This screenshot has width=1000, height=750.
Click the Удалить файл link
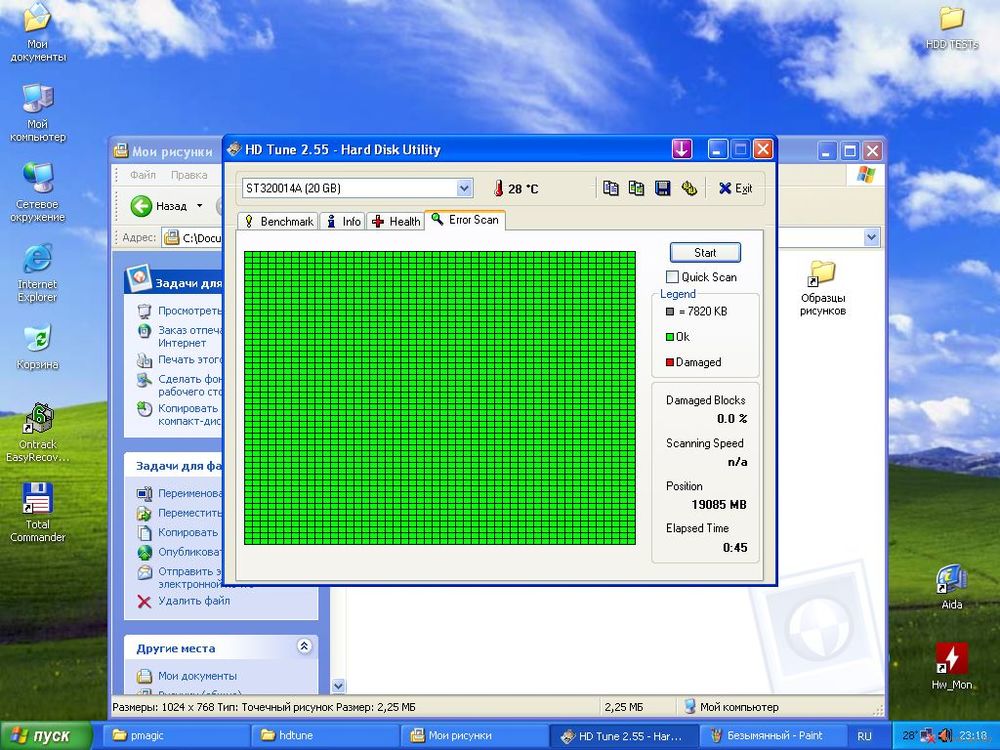(x=193, y=601)
